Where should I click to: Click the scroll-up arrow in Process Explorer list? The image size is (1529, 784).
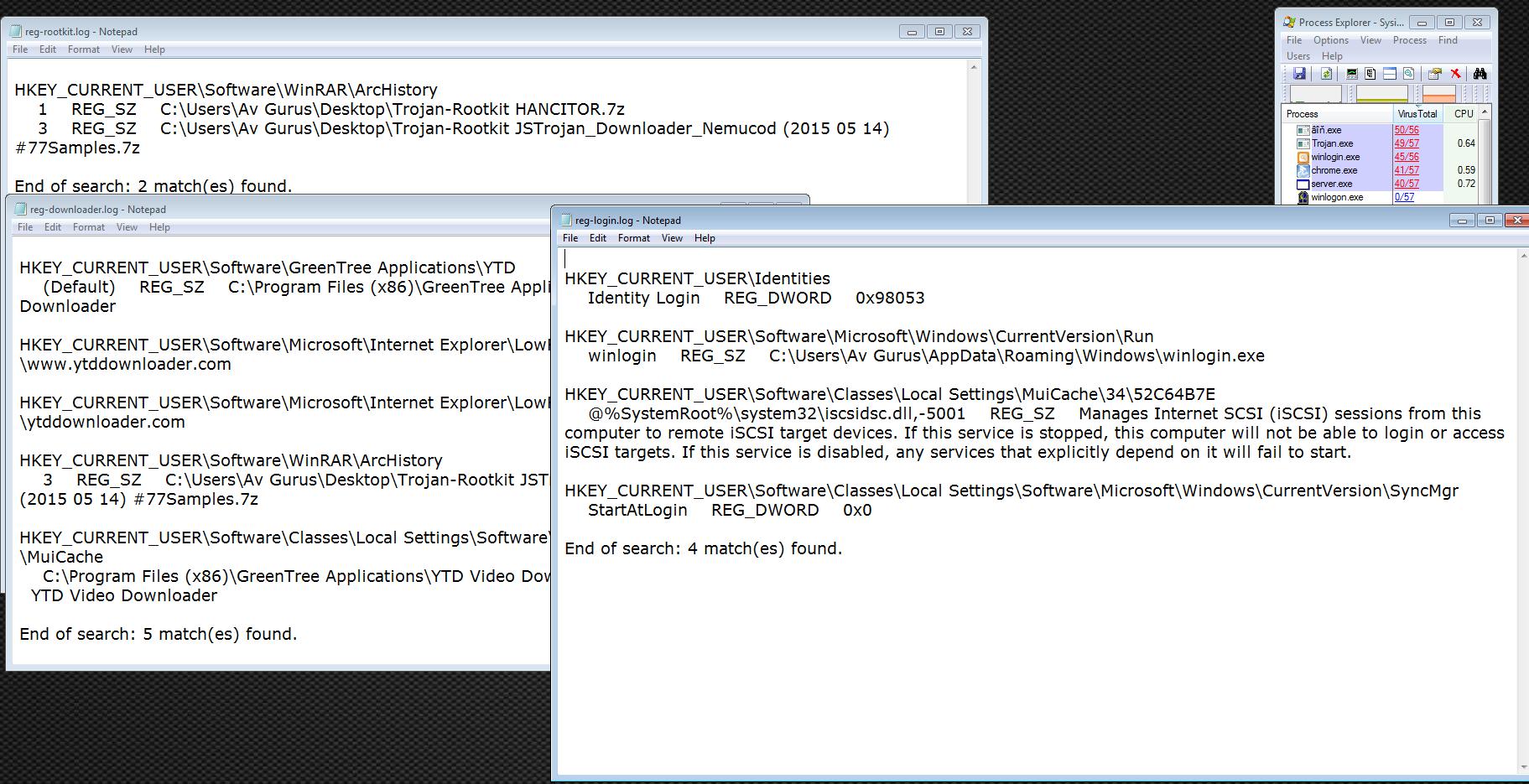point(1485,112)
